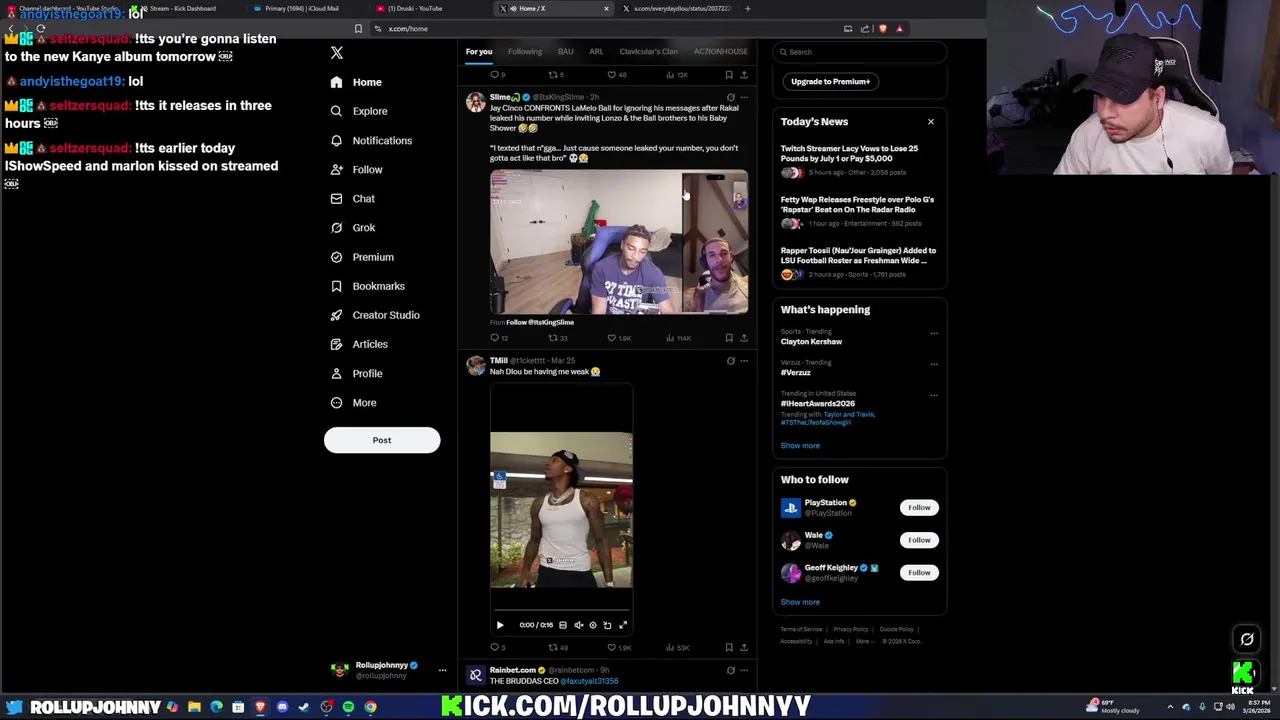
Task: Reply to the Slime tweet
Action: click(499, 338)
